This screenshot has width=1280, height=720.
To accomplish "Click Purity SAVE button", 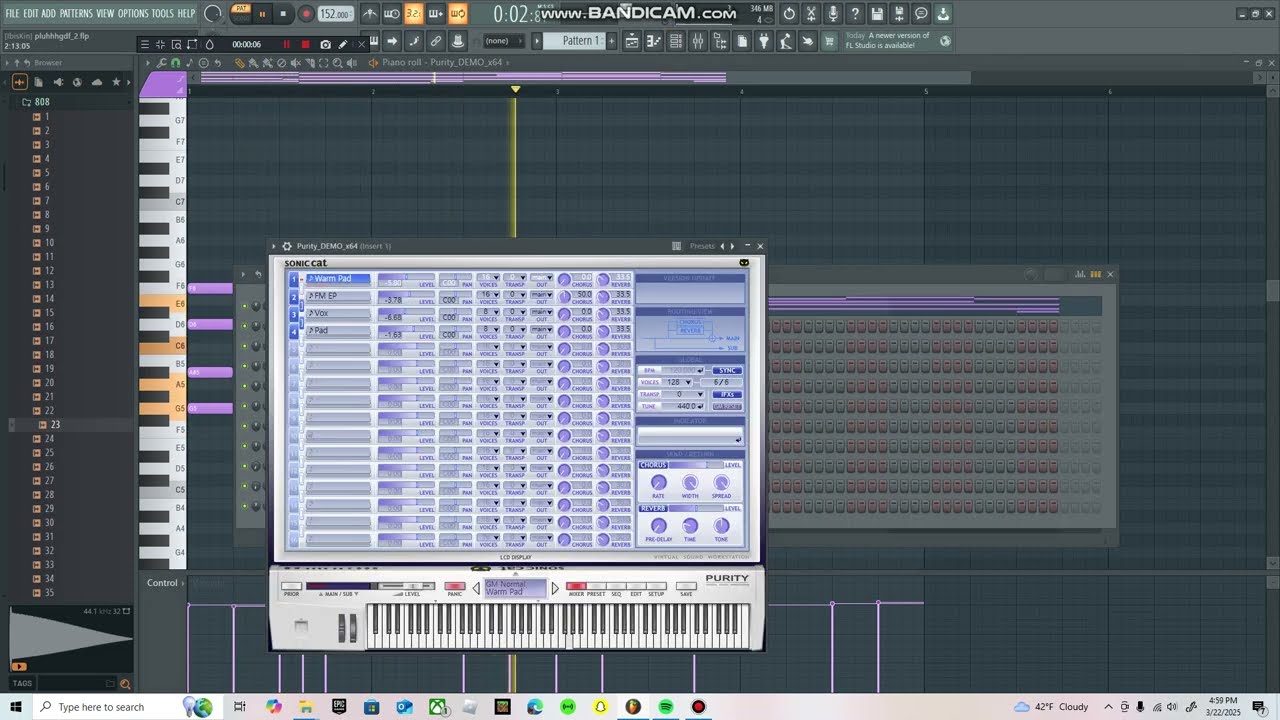I will [686, 586].
